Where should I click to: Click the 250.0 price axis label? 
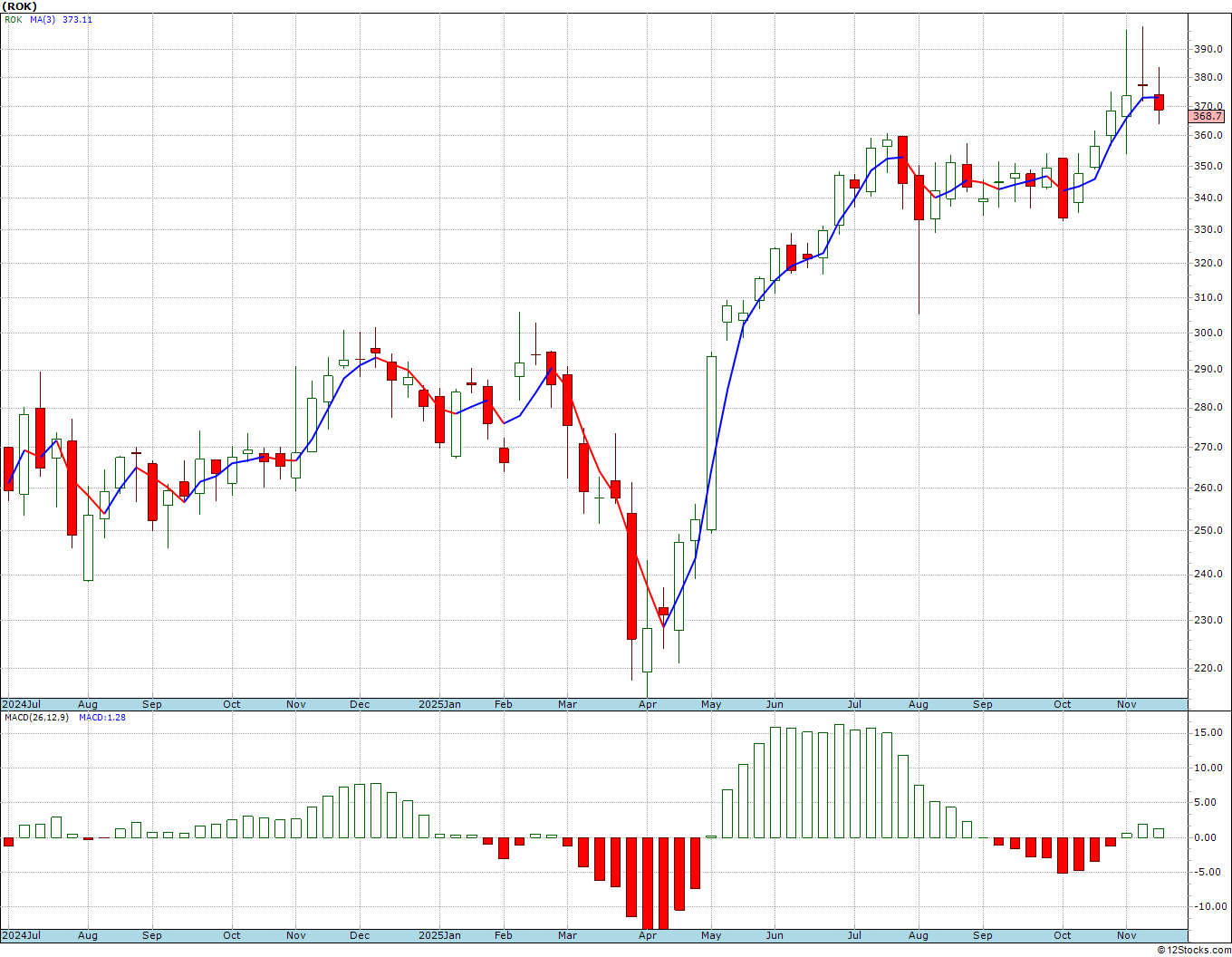(x=1208, y=530)
